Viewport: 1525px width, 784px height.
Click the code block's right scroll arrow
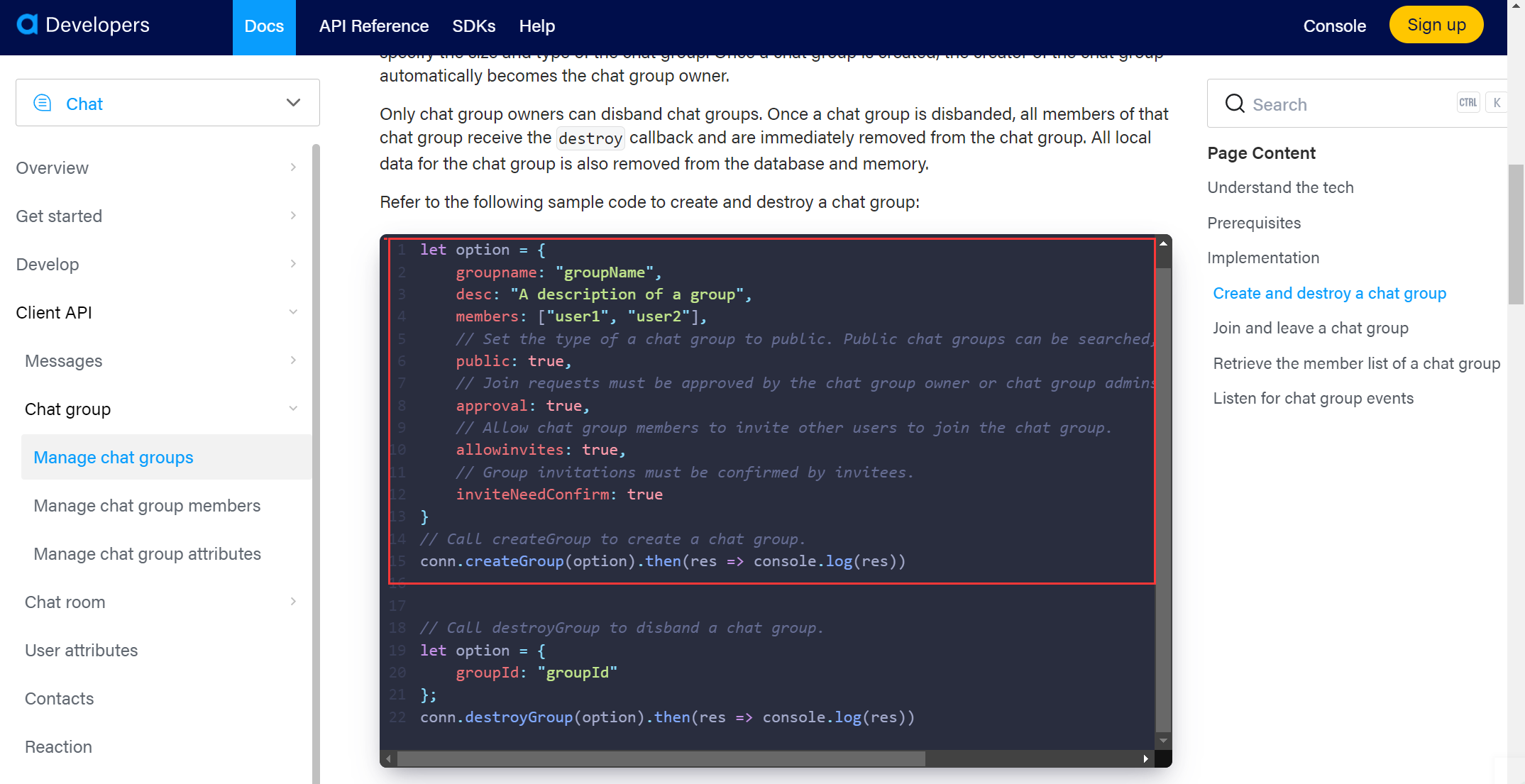pos(1147,758)
